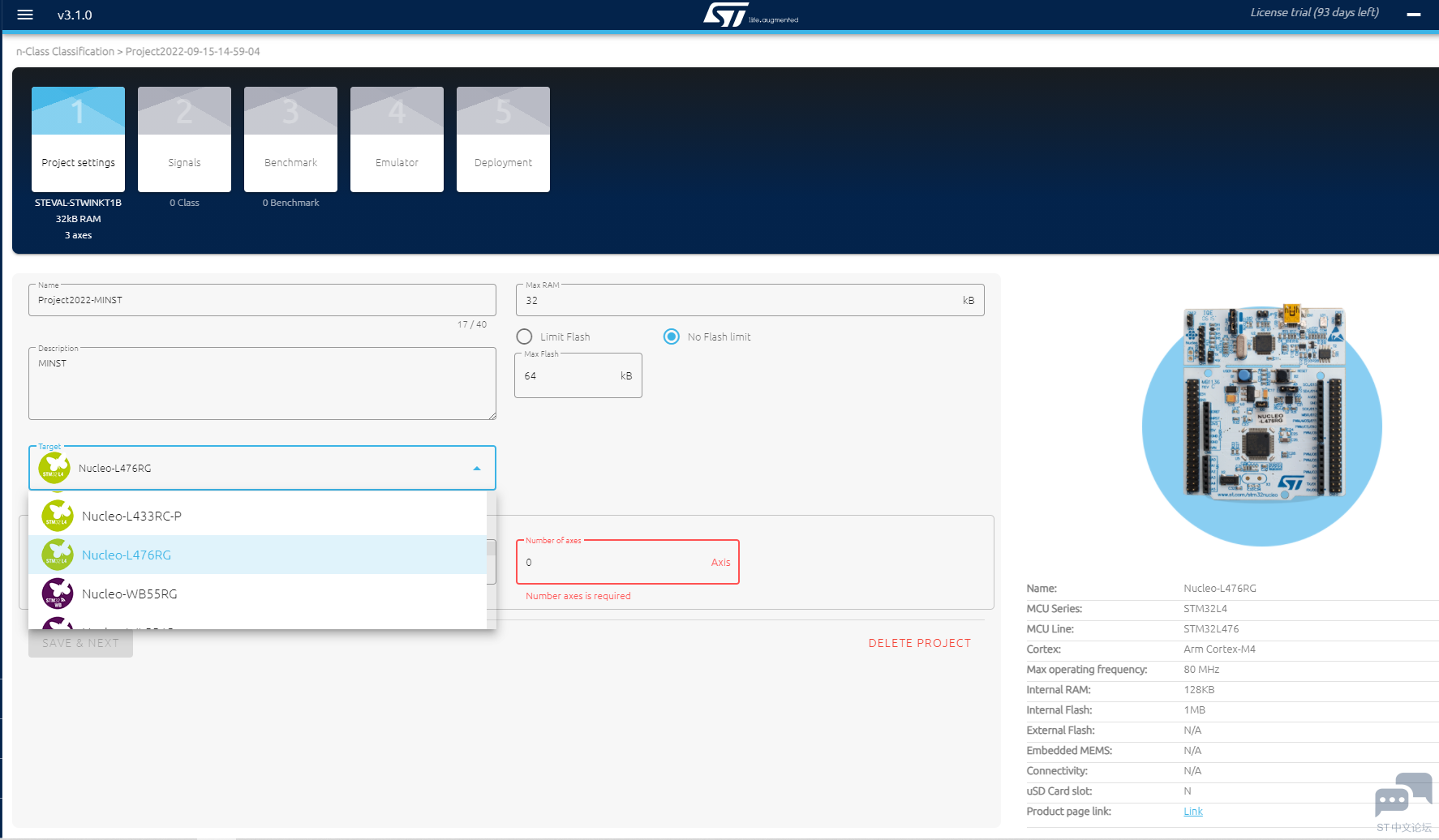This screenshot has height=840, width=1439.
Task: Click the STM32L476 MCU Line value
Action: tap(1211, 629)
